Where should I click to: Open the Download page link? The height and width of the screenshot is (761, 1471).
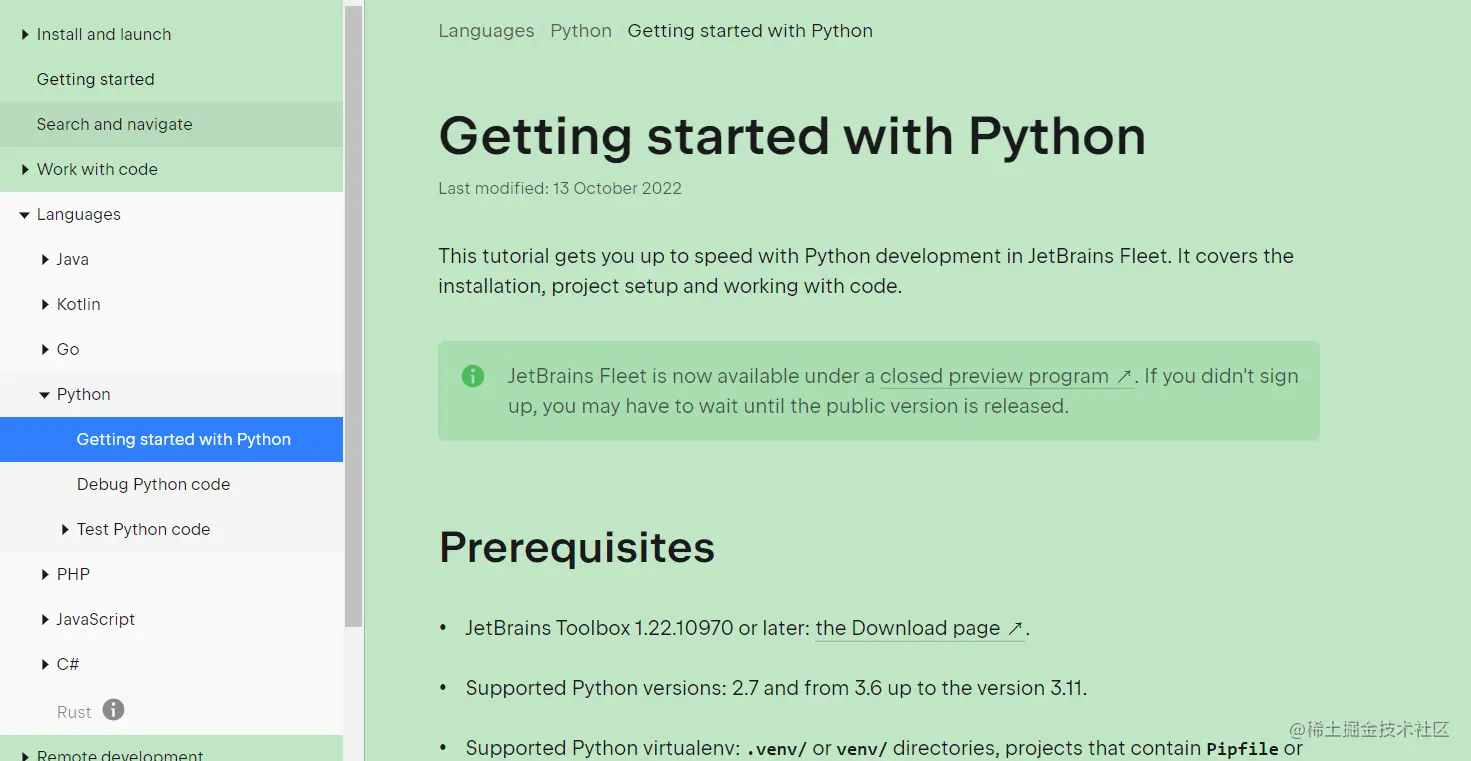coord(918,628)
